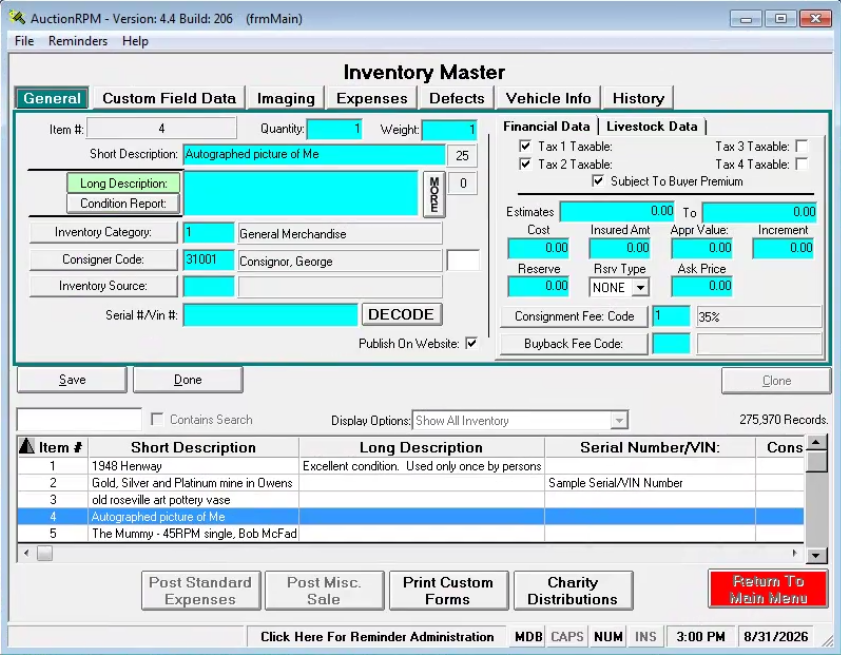Click the Inventory Source button
Image resolution: width=841 pixels, height=655 pixels.
coord(103,286)
